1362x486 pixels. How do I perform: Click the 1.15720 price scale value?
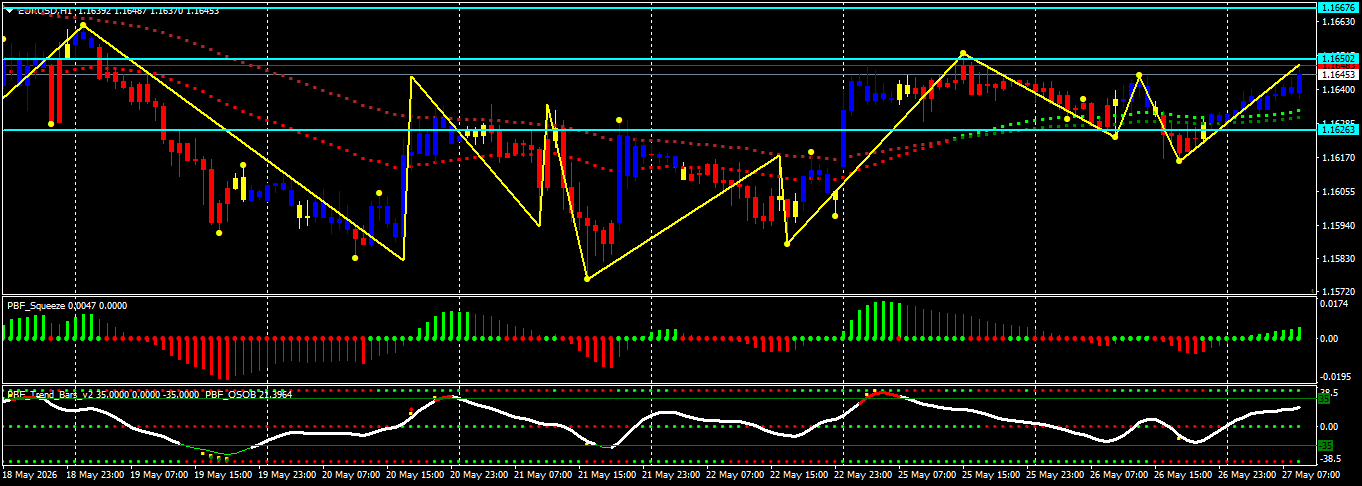point(1338,290)
